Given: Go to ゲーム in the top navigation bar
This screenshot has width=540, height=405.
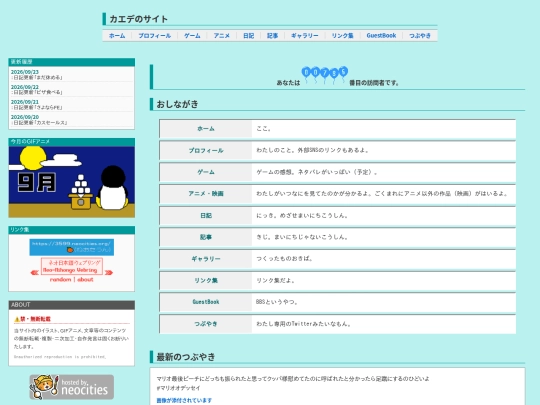Looking at the screenshot, I should (x=192, y=36).
